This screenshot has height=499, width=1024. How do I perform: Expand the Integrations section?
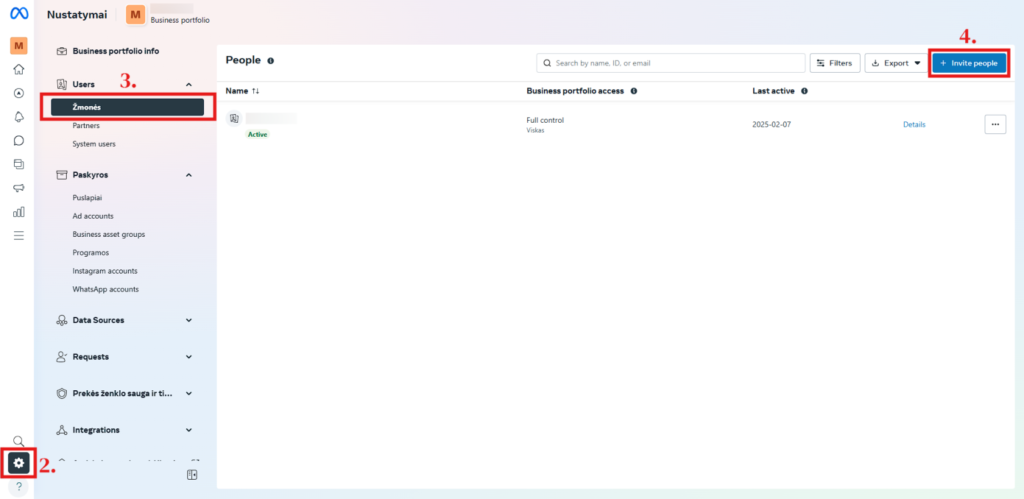point(189,430)
